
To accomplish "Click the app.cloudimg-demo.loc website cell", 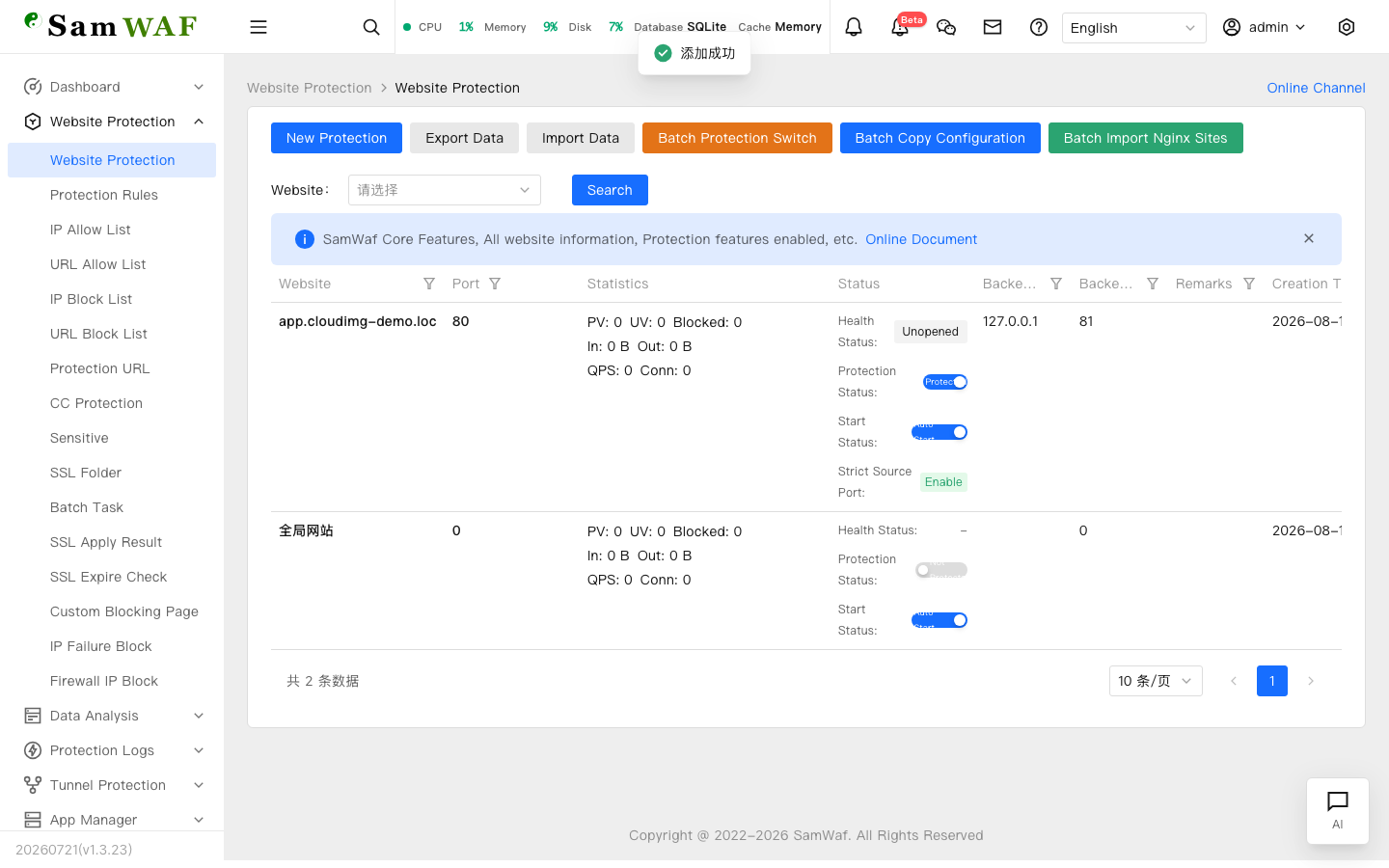I will pos(358,321).
